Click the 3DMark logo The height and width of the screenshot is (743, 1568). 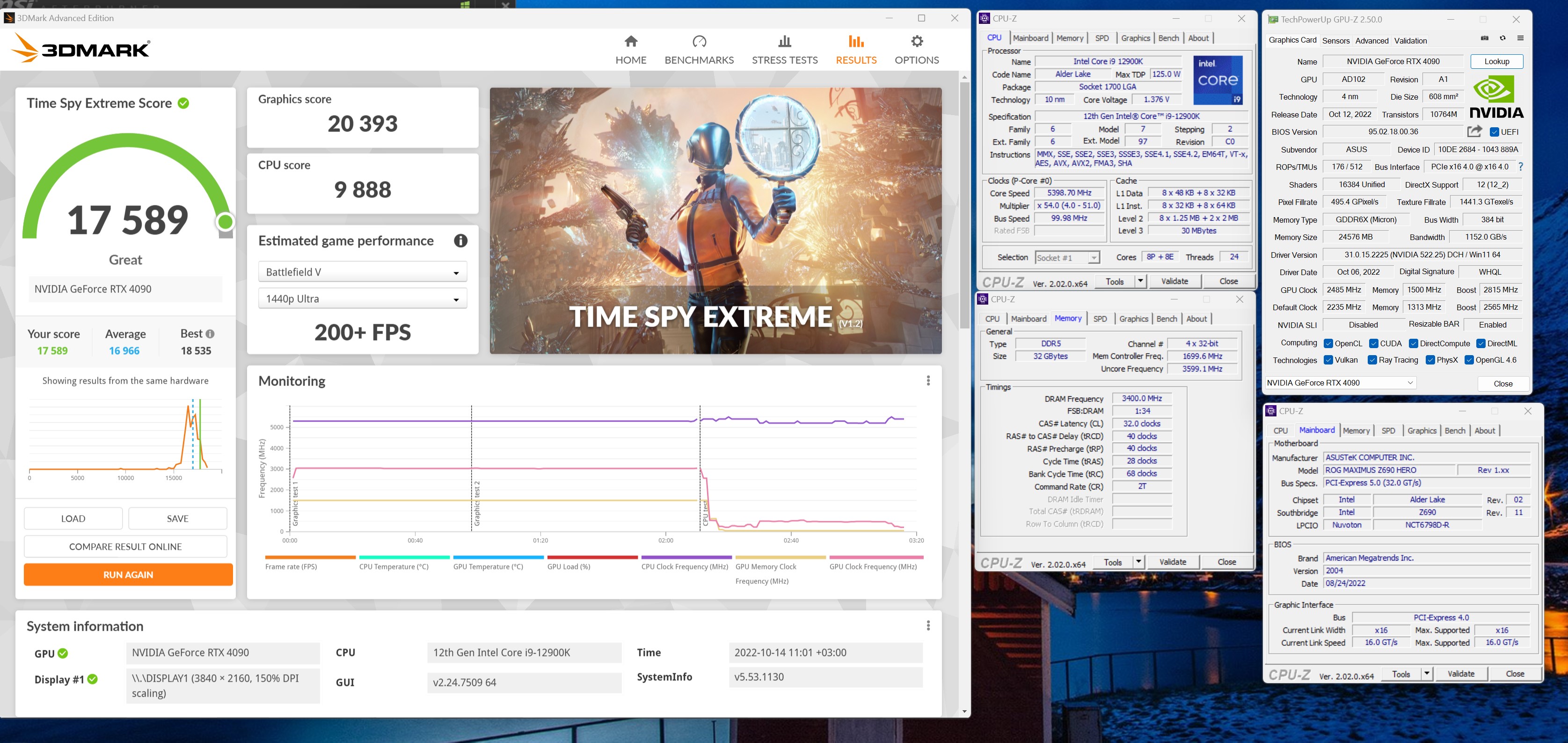[x=80, y=48]
